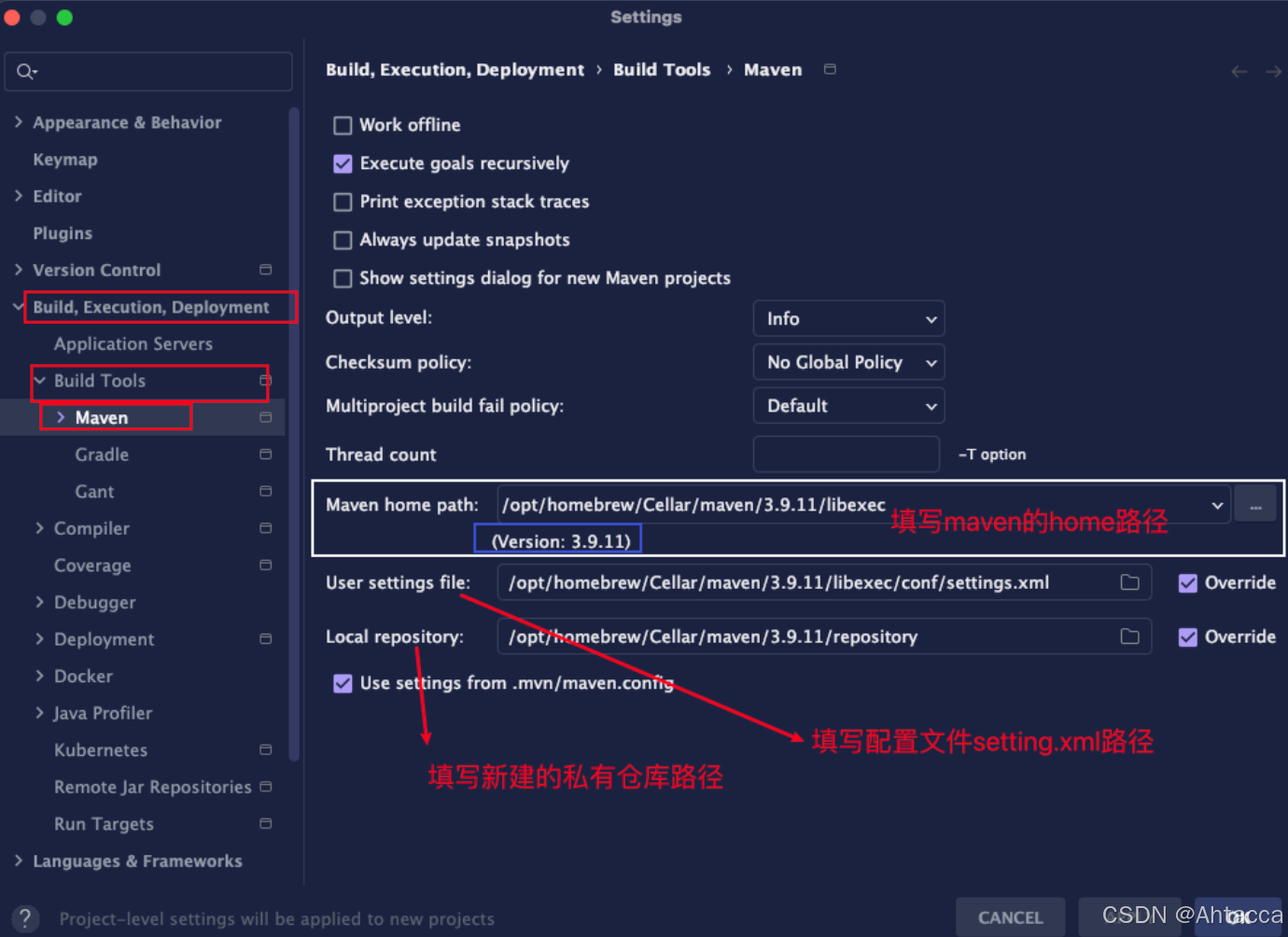Browse for Local repository folder icon
The image size is (1288, 937).
pos(1130,636)
